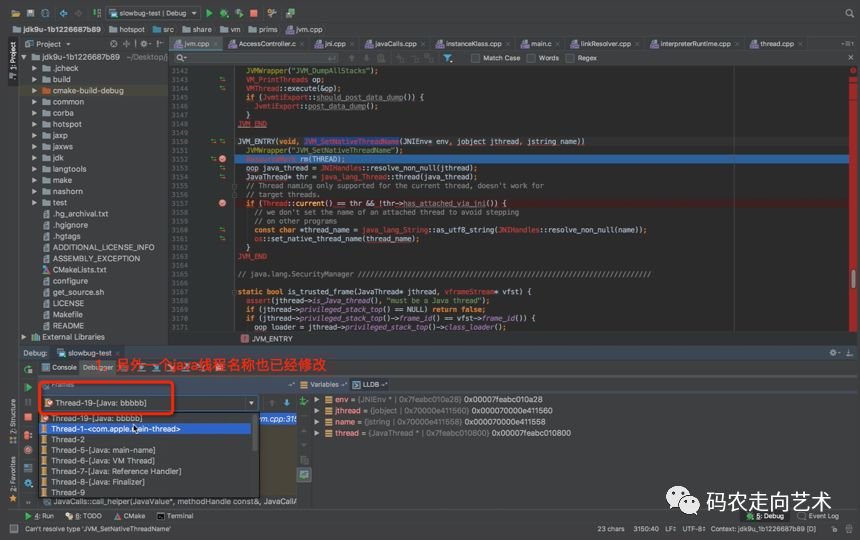Click Resume Program green arrow in Debug panel

coord(28,388)
